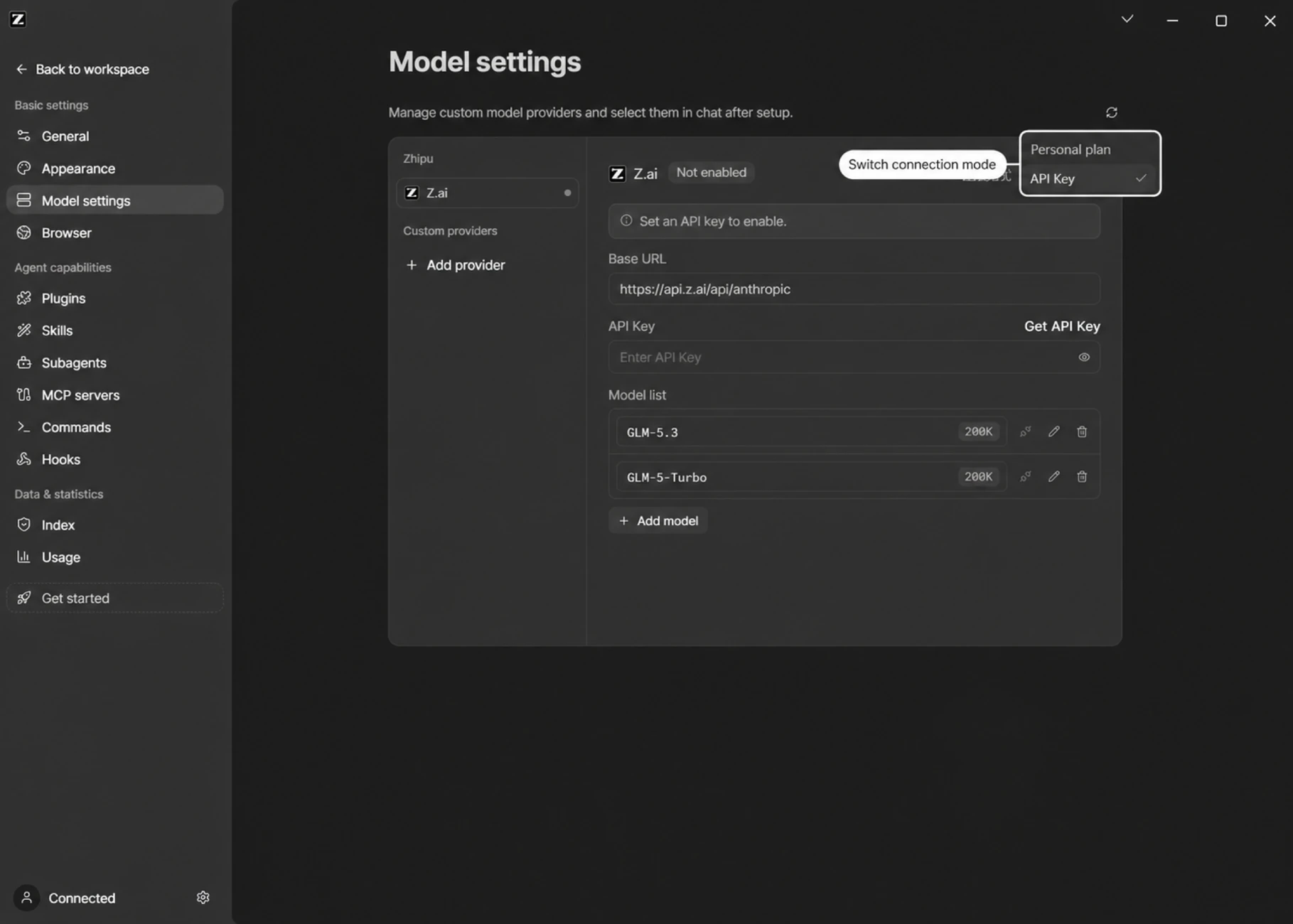Go back to workspace
1293x924 pixels.
click(x=82, y=69)
